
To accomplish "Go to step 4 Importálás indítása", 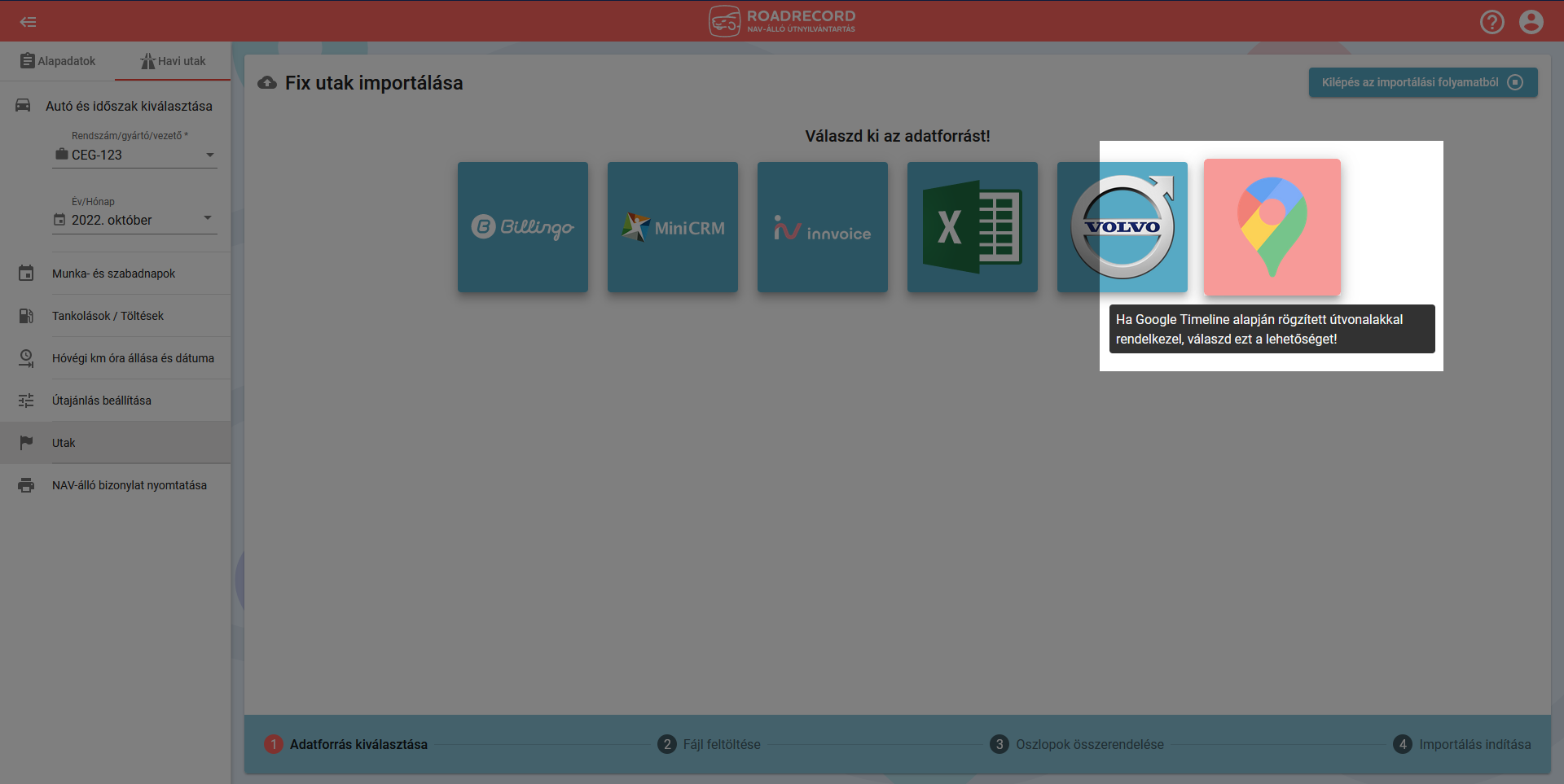I will click(1462, 744).
